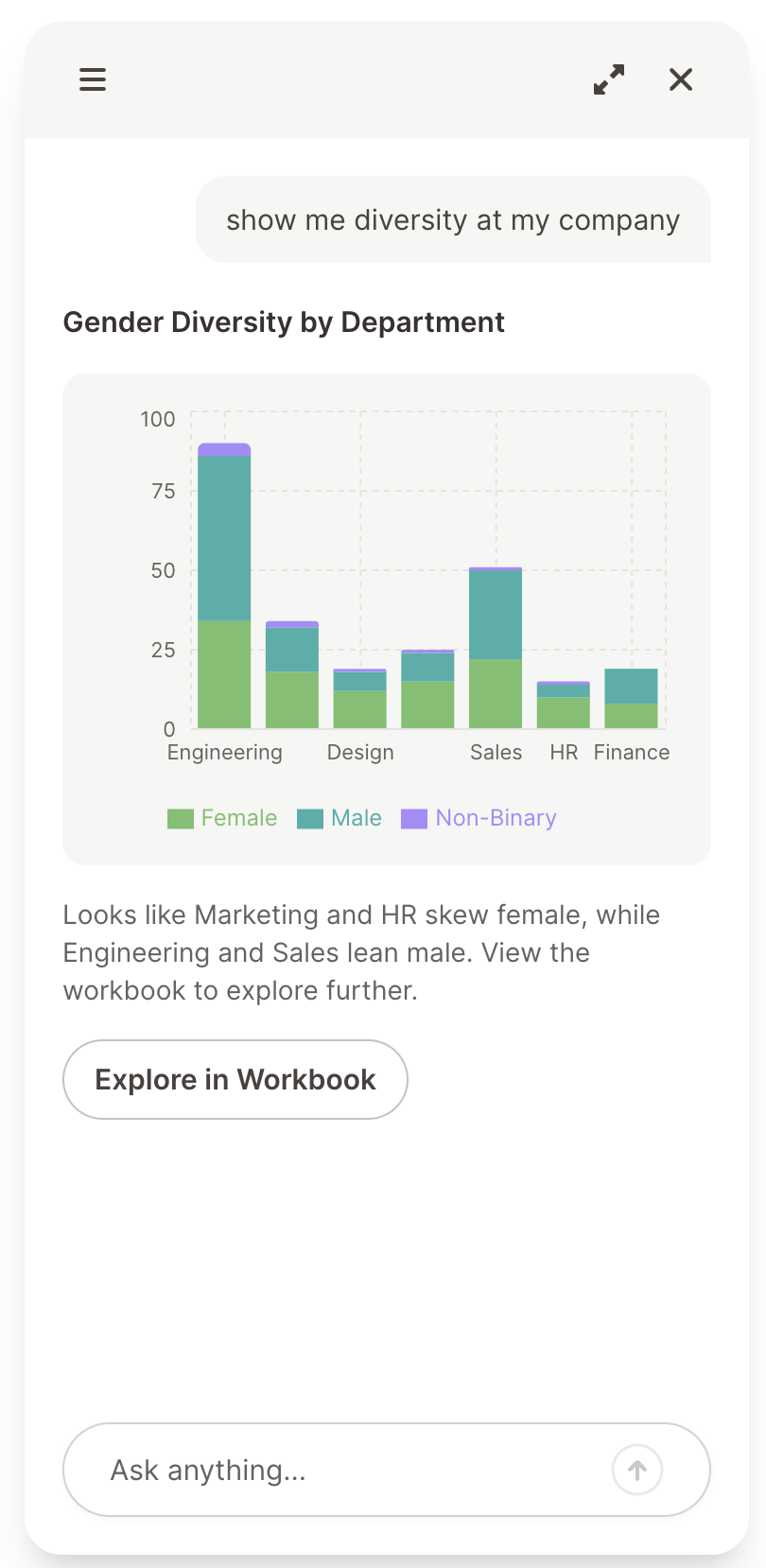Click the HR stacked bar
The width and height of the screenshot is (766, 1568).
click(x=563, y=707)
